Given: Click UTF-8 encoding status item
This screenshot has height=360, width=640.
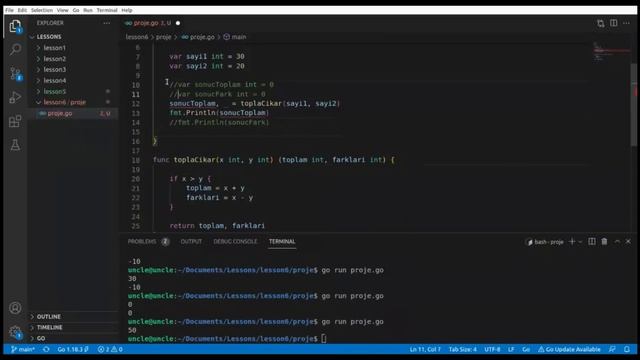Looking at the screenshot, I should pyautogui.click(x=493, y=349).
